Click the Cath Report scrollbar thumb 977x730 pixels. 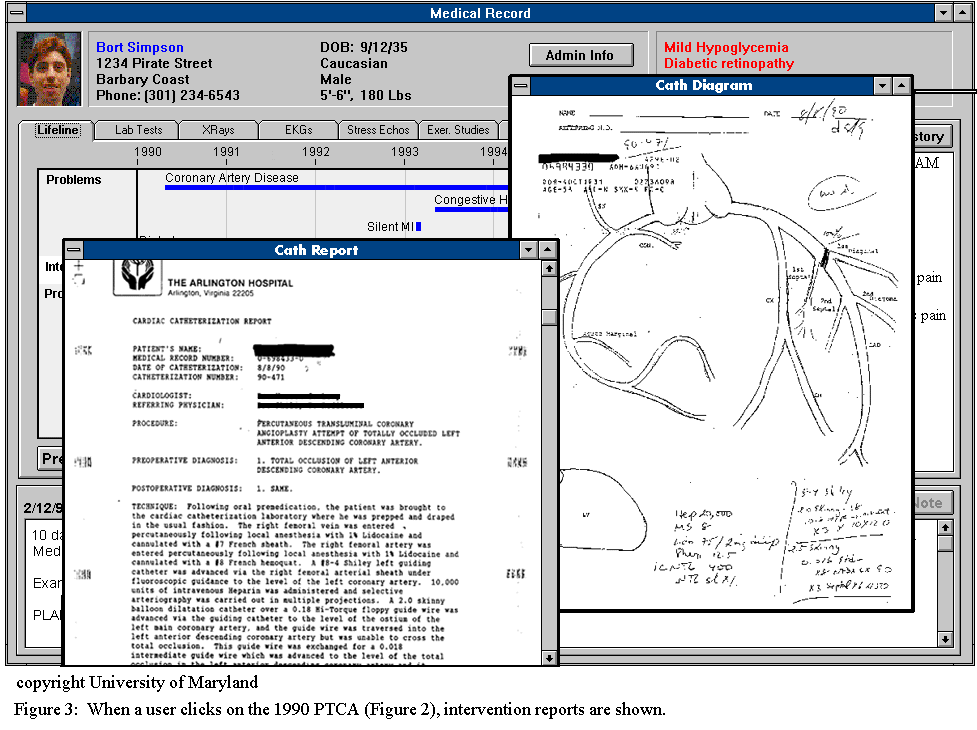[549, 317]
